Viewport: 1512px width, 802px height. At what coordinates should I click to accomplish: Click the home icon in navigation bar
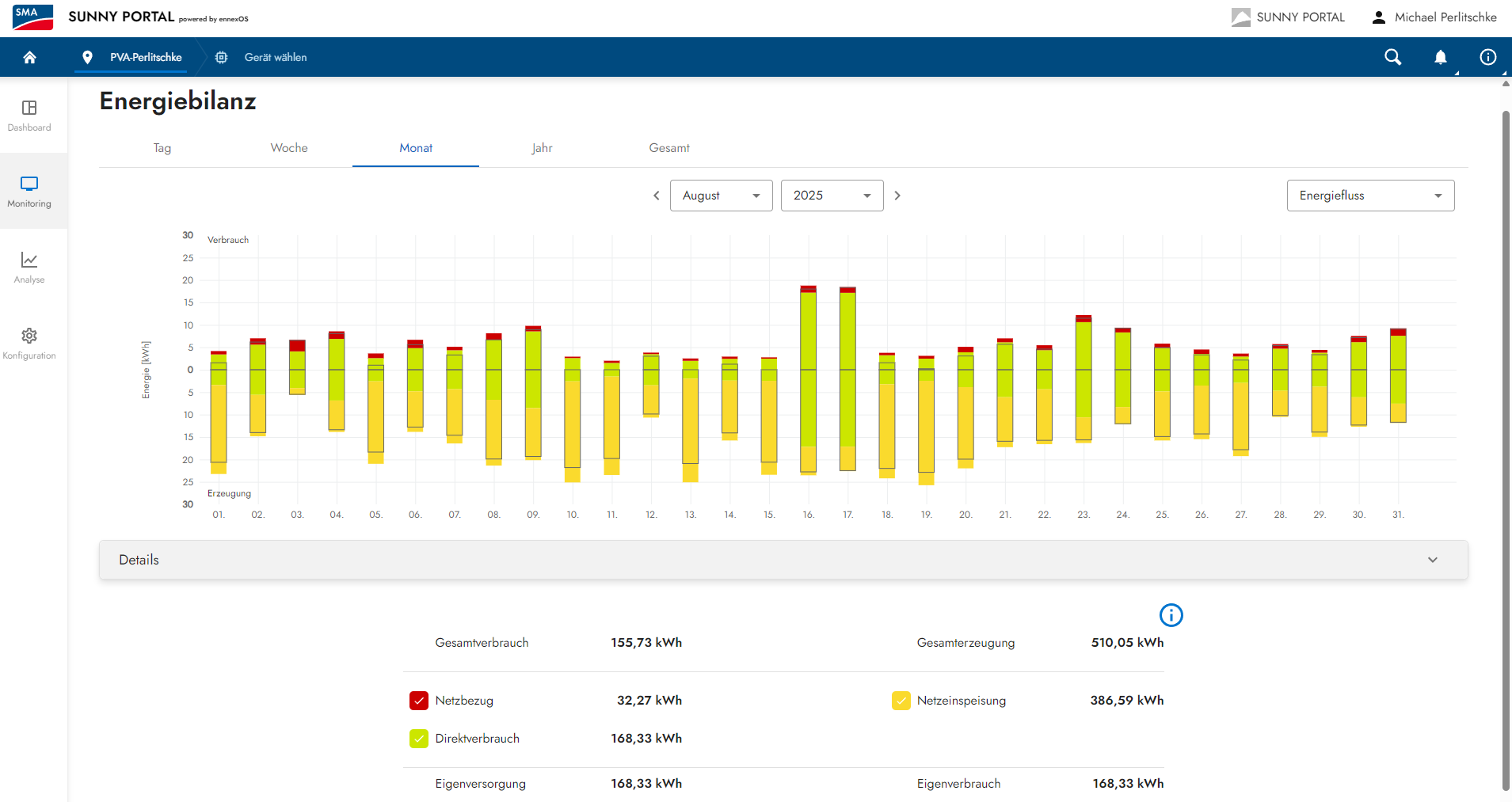click(30, 57)
